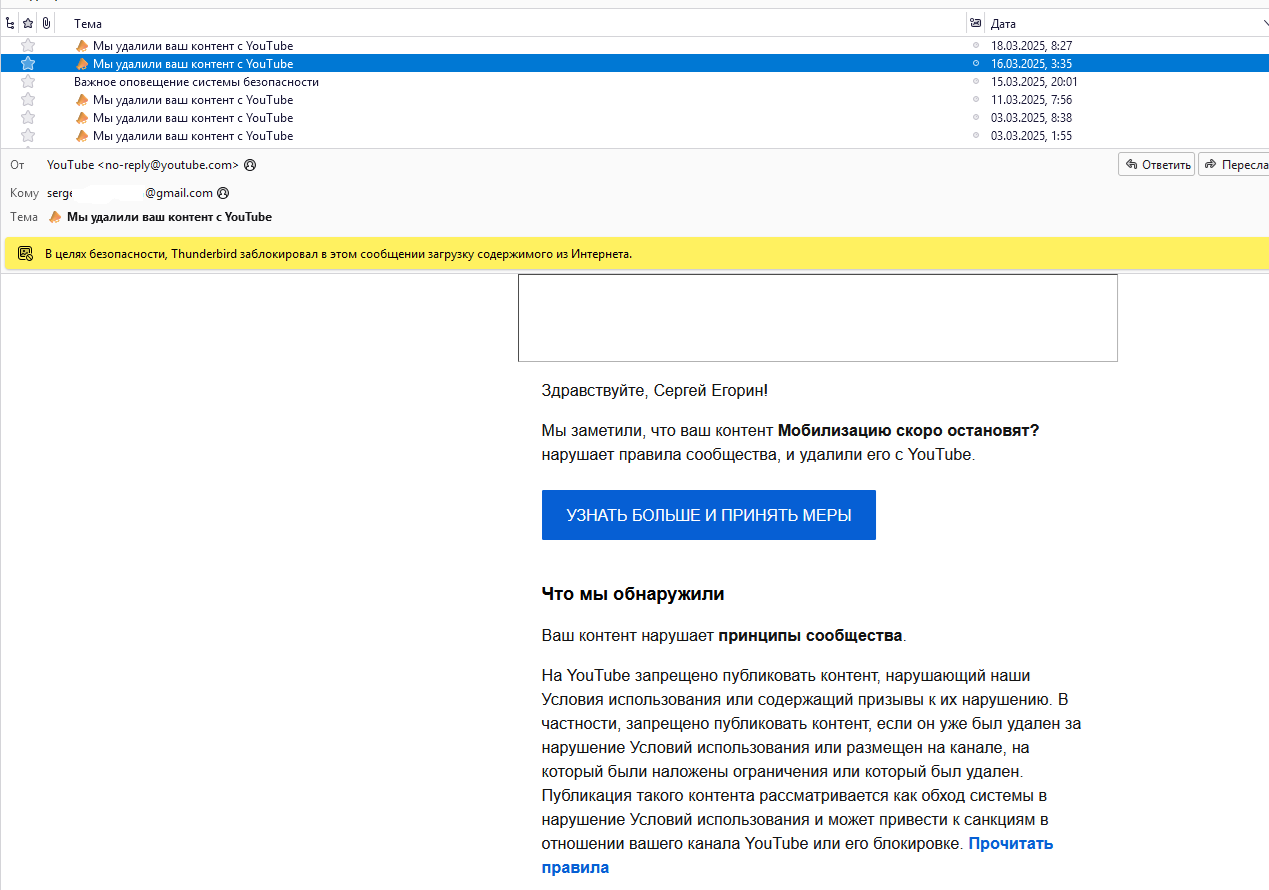Click the bold title Мобилизацию скоро остановят?
The width and height of the screenshot is (1269, 890).
[909, 430]
